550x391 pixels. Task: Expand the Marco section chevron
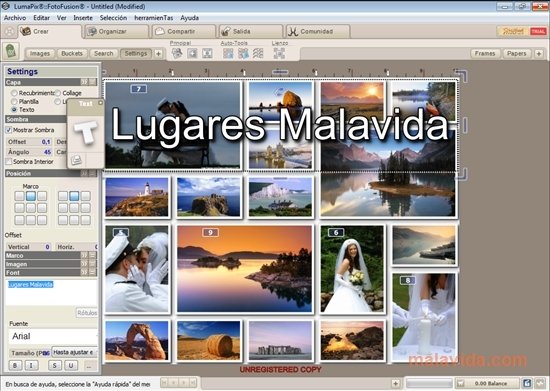point(84,255)
